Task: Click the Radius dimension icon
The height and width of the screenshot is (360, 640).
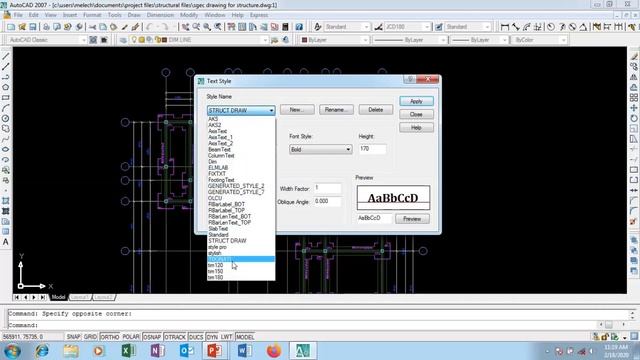Action: 551,27
